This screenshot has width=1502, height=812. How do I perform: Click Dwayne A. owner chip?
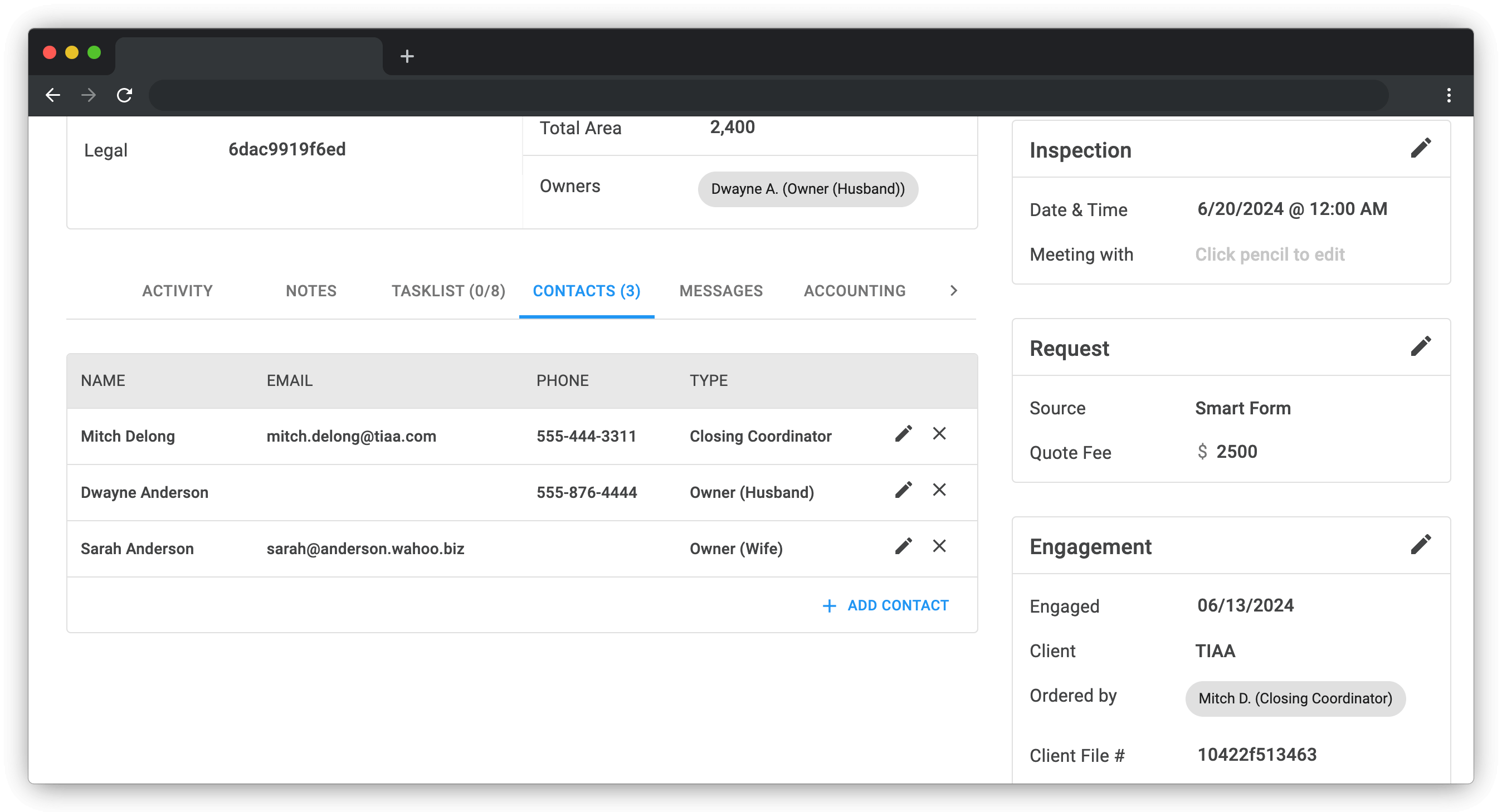click(x=808, y=189)
